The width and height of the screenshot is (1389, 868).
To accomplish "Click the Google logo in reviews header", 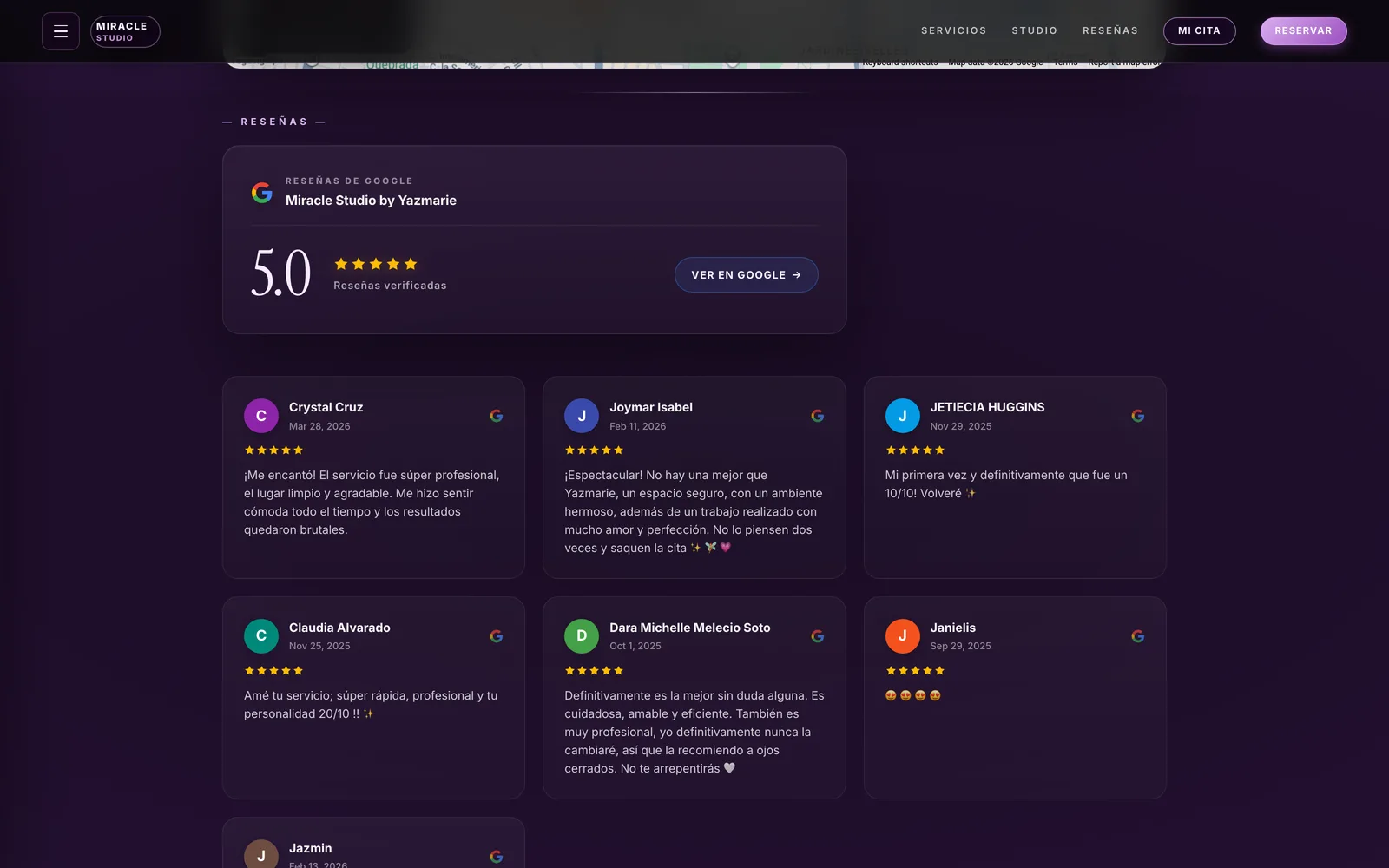I will coord(261,192).
